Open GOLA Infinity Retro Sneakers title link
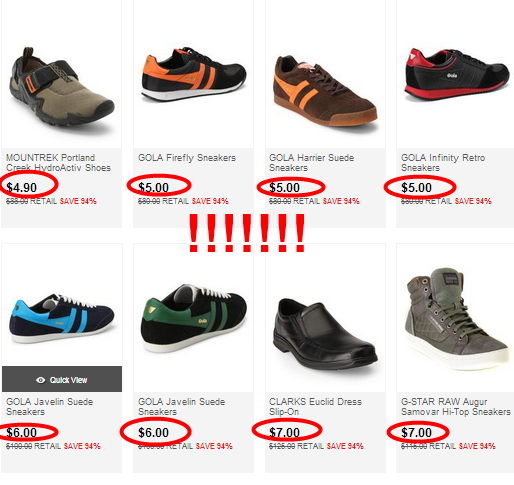 pos(443,163)
